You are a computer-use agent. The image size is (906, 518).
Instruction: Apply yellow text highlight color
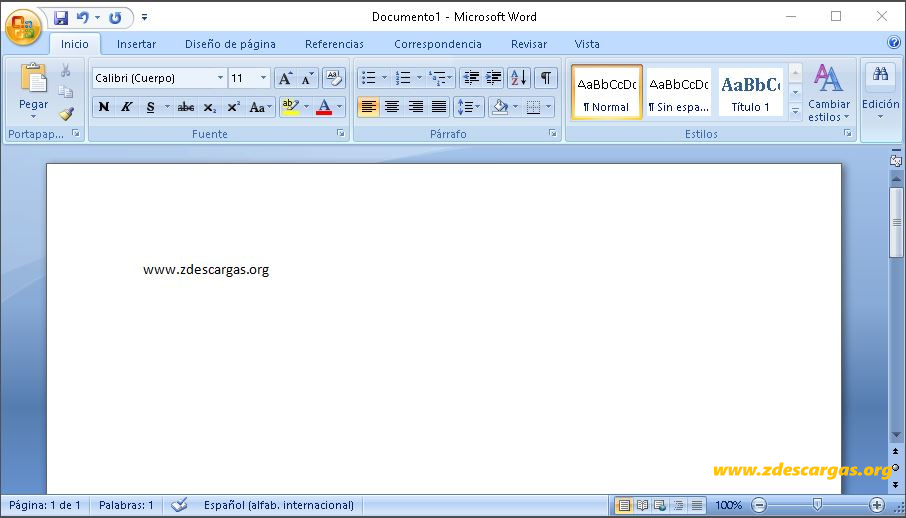click(290, 107)
